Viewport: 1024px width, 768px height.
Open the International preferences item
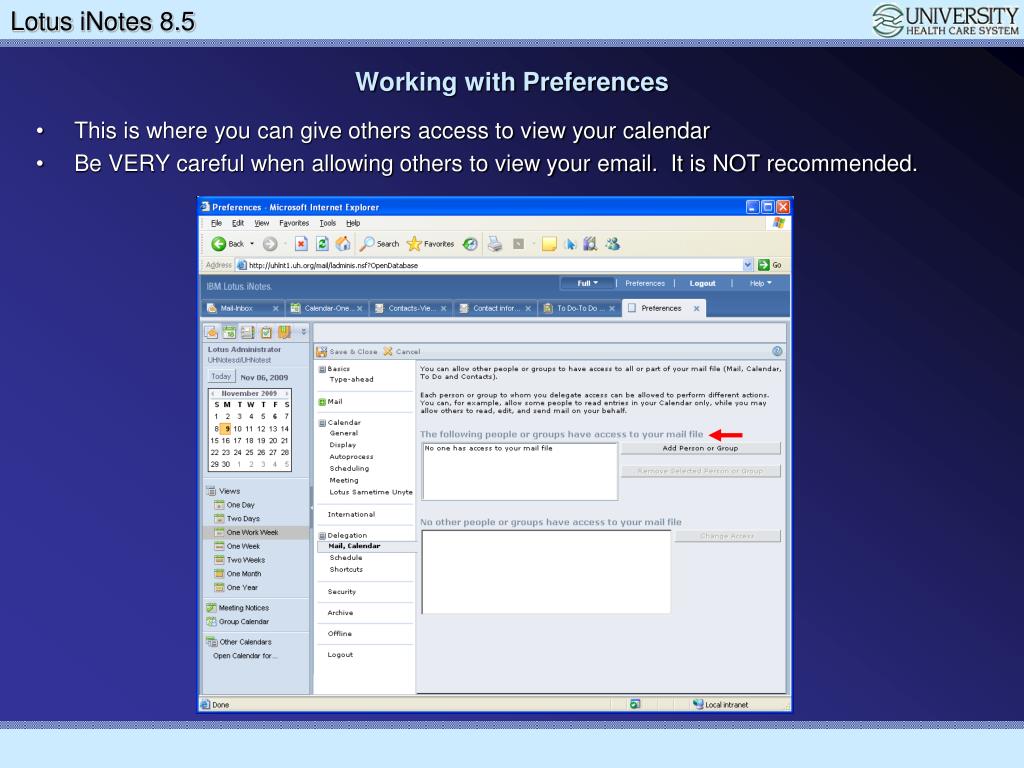coord(351,515)
